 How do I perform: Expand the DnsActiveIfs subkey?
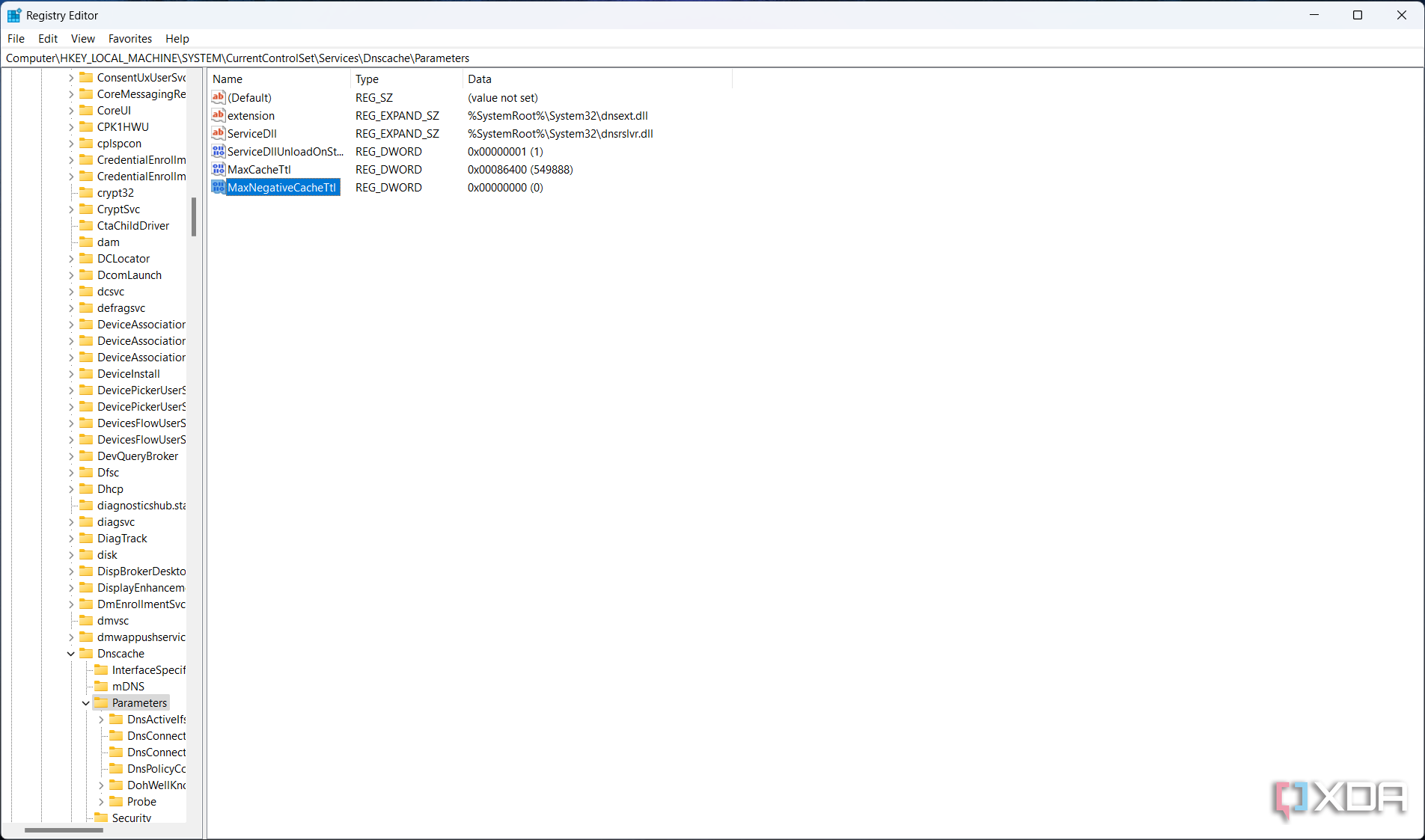(x=101, y=719)
